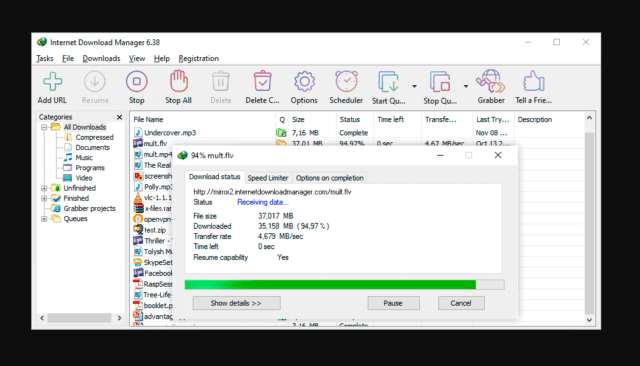Open the Start Queue dropdown arrow

click(414, 86)
